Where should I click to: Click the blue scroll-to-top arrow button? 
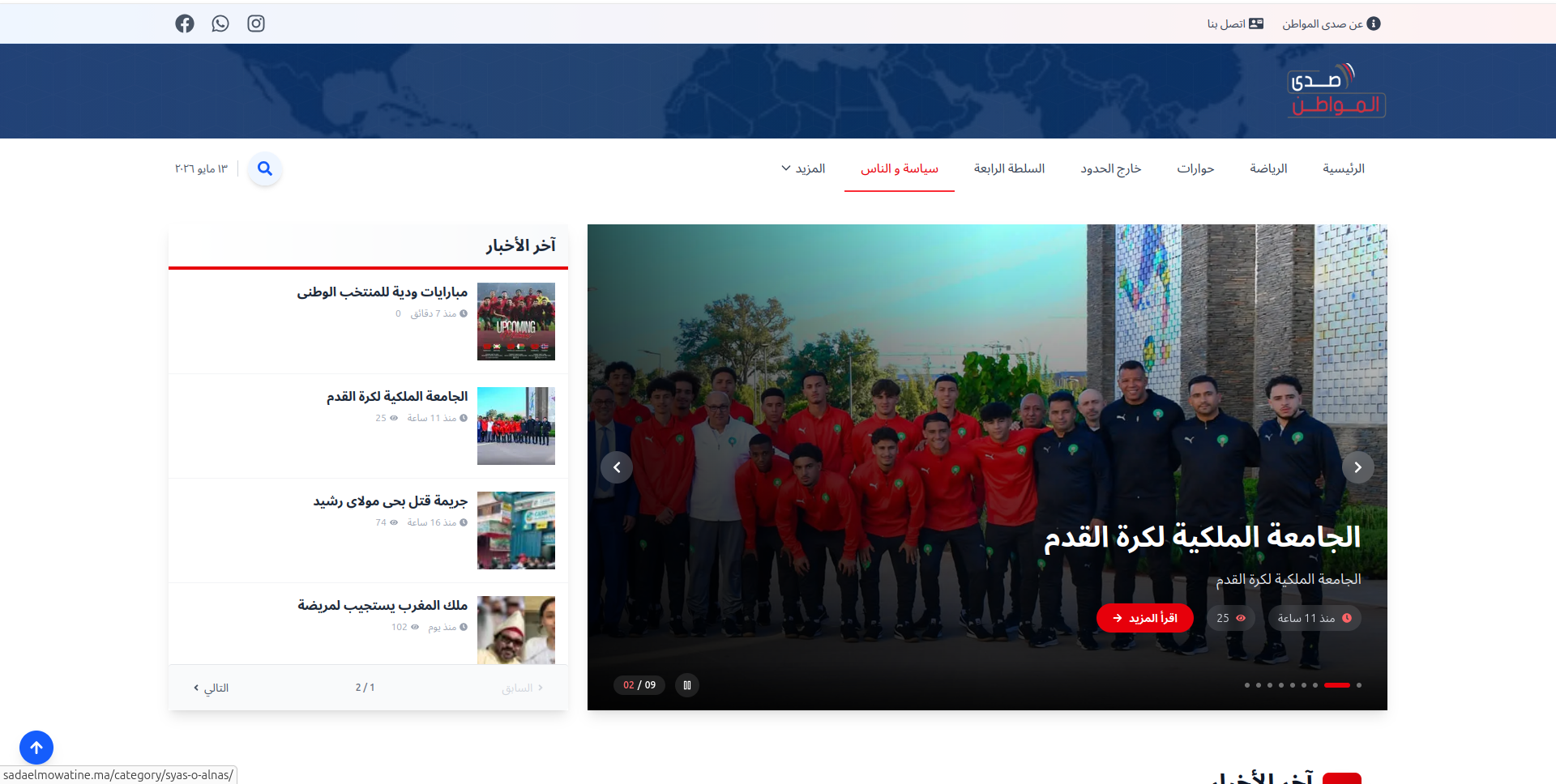[36, 748]
